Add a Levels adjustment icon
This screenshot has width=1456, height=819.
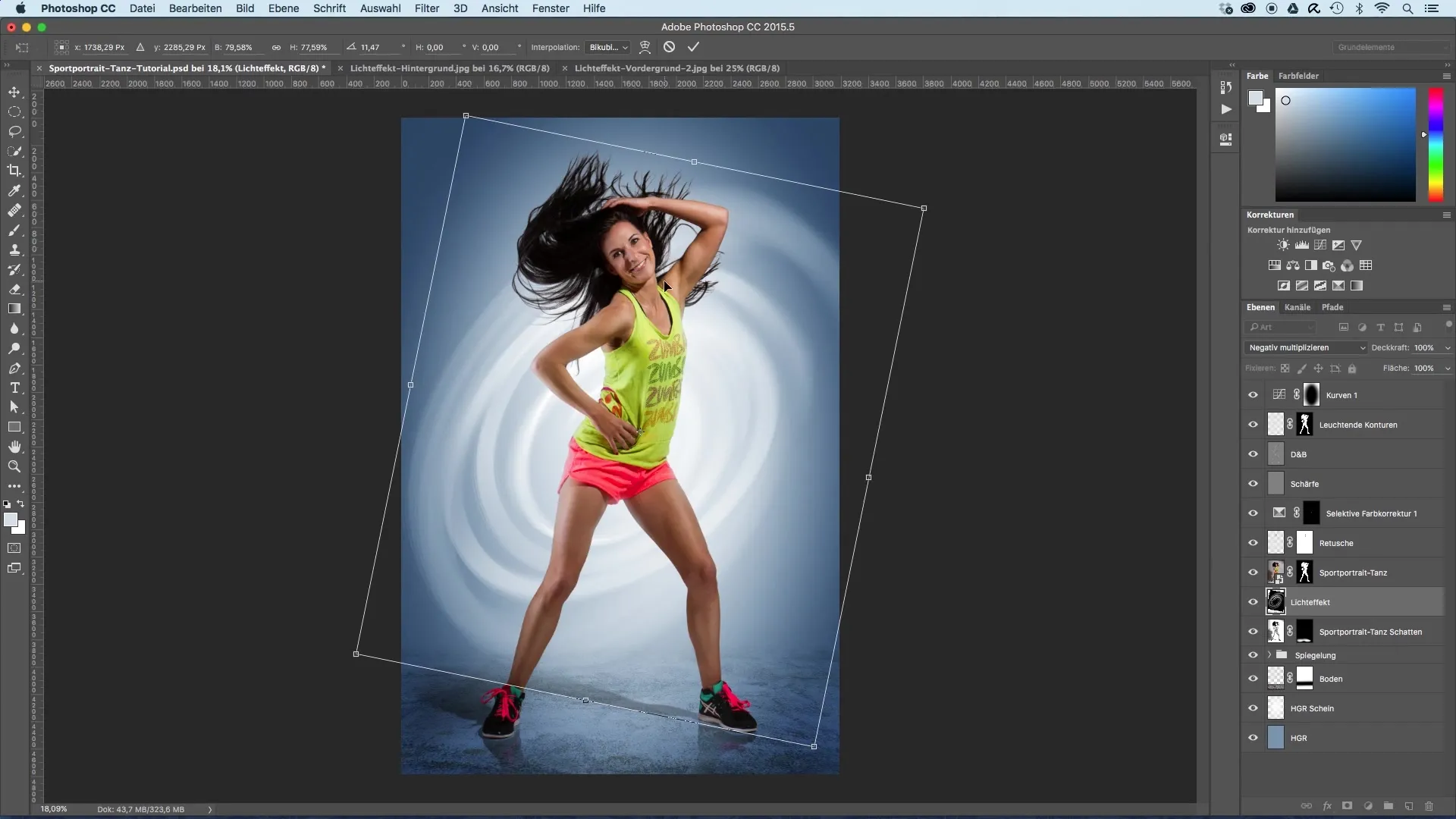click(1302, 245)
